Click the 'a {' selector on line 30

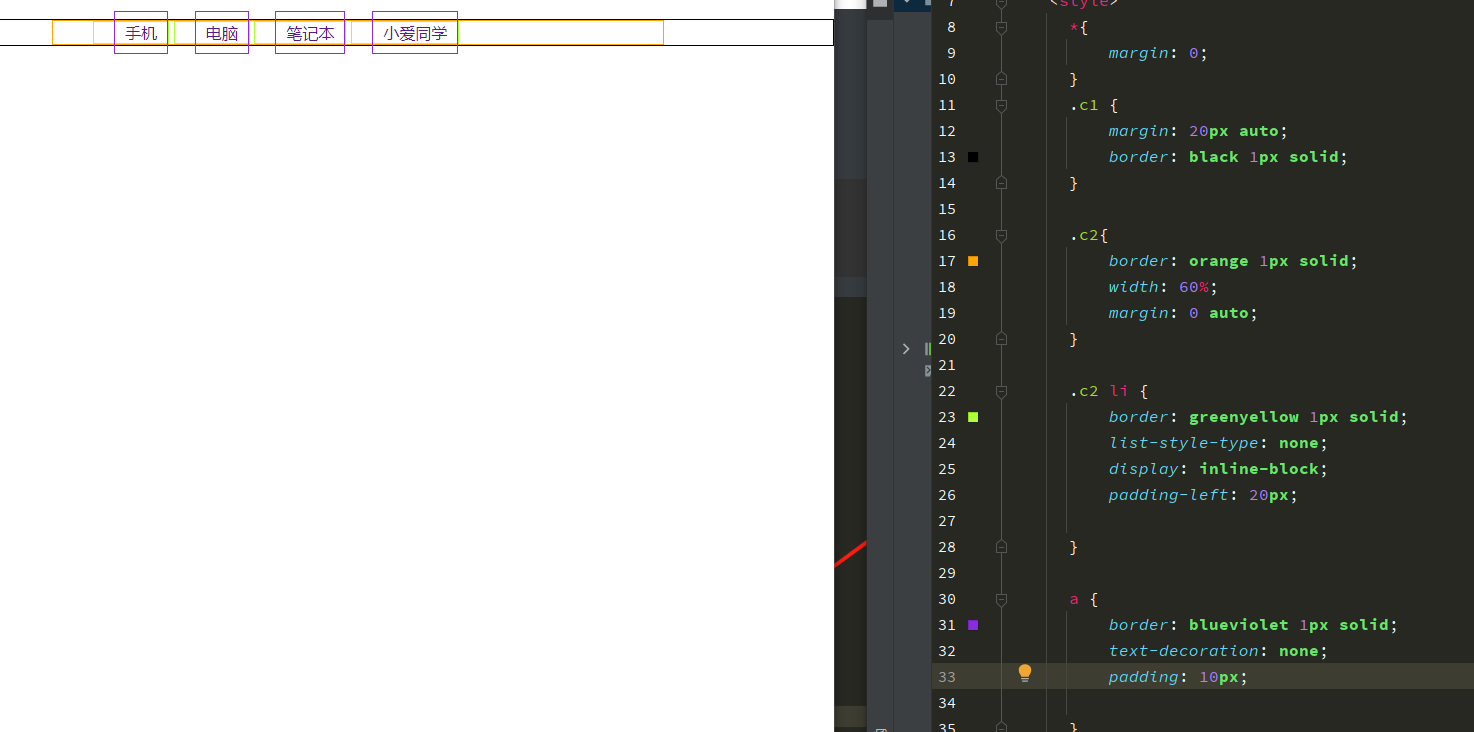1083,599
